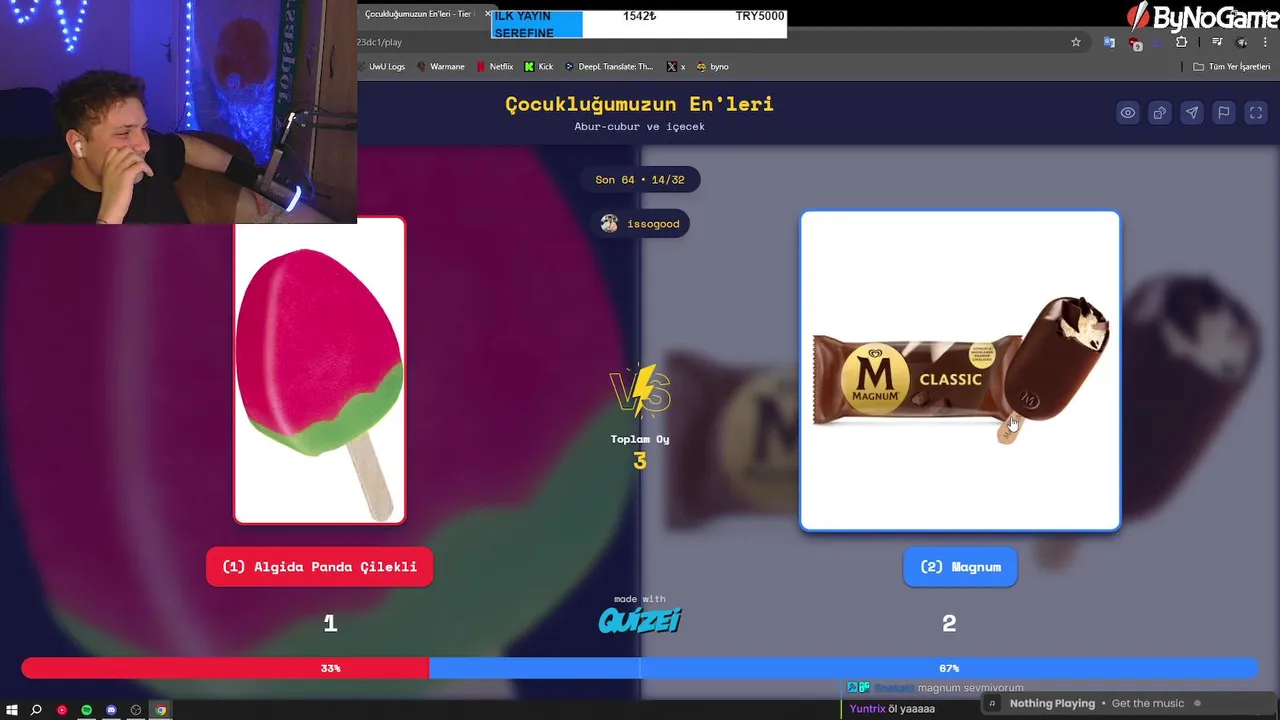Enter fullscreen with the expand icon
This screenshot has height=720, width=1280.
[x=1256, y=113]
